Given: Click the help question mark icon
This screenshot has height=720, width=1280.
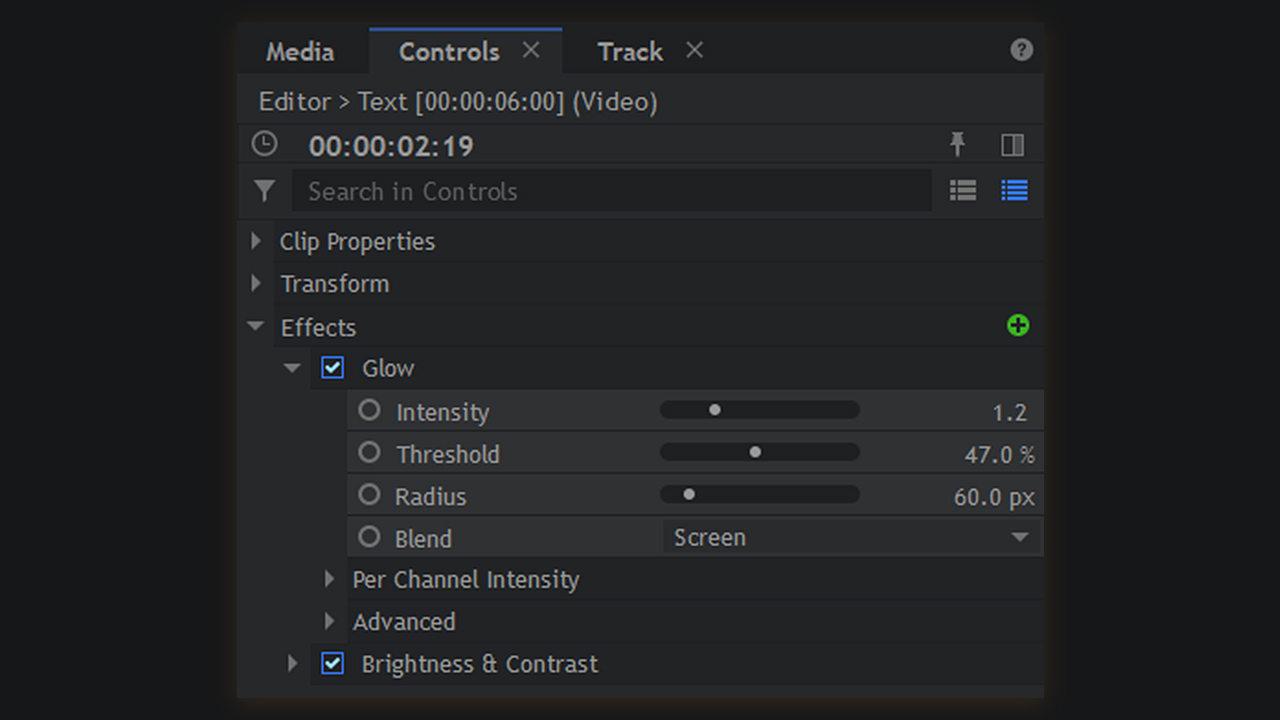Looking at the screenshot, I should click(x=1021, y=50).
